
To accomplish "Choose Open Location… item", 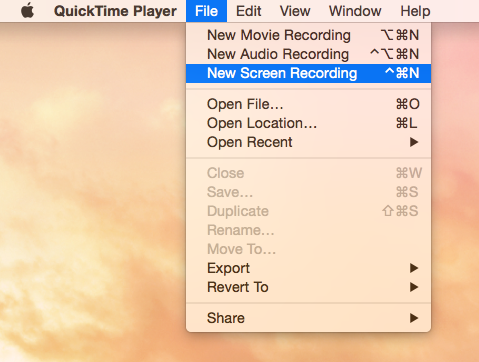I will pyautogui.click(x=308, y=123).
